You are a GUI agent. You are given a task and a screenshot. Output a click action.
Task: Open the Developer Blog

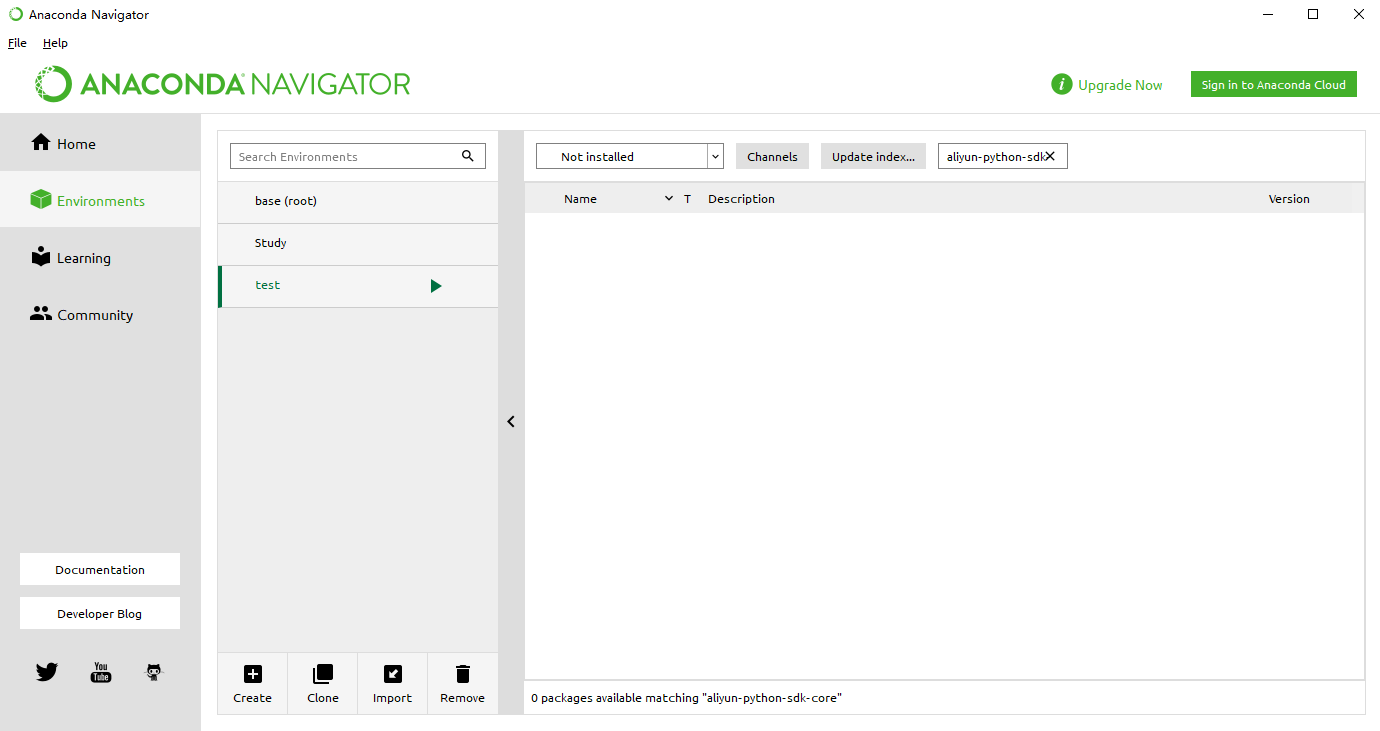pos(100,613)
